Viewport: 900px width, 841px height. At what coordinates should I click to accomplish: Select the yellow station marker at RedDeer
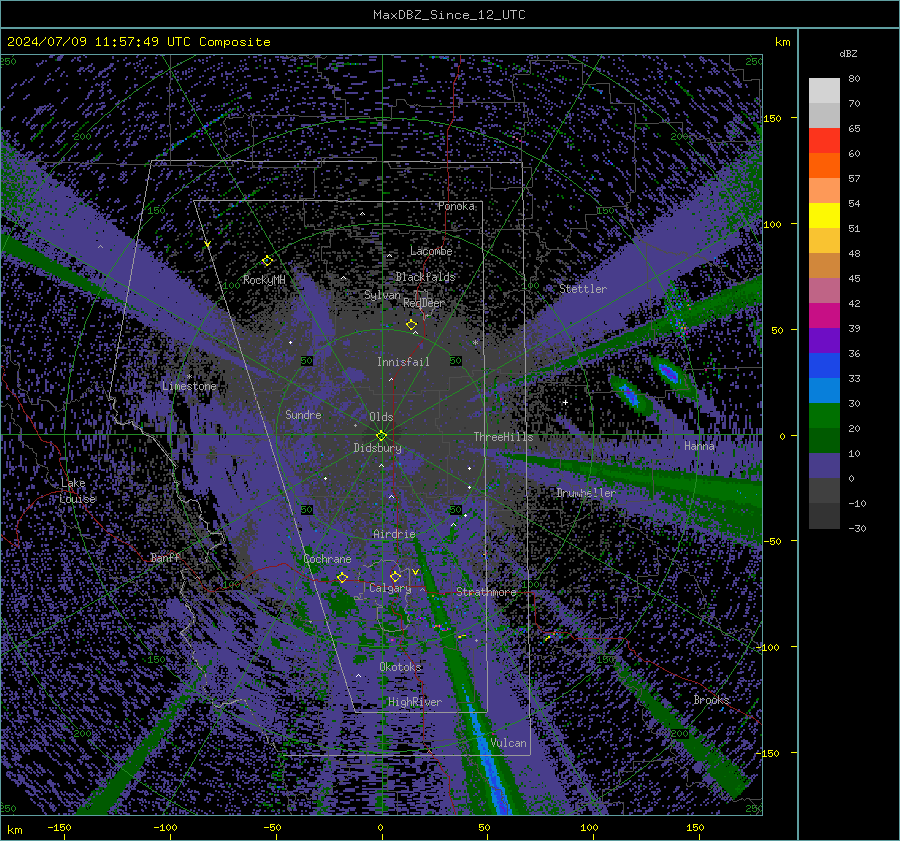(411, 325)
